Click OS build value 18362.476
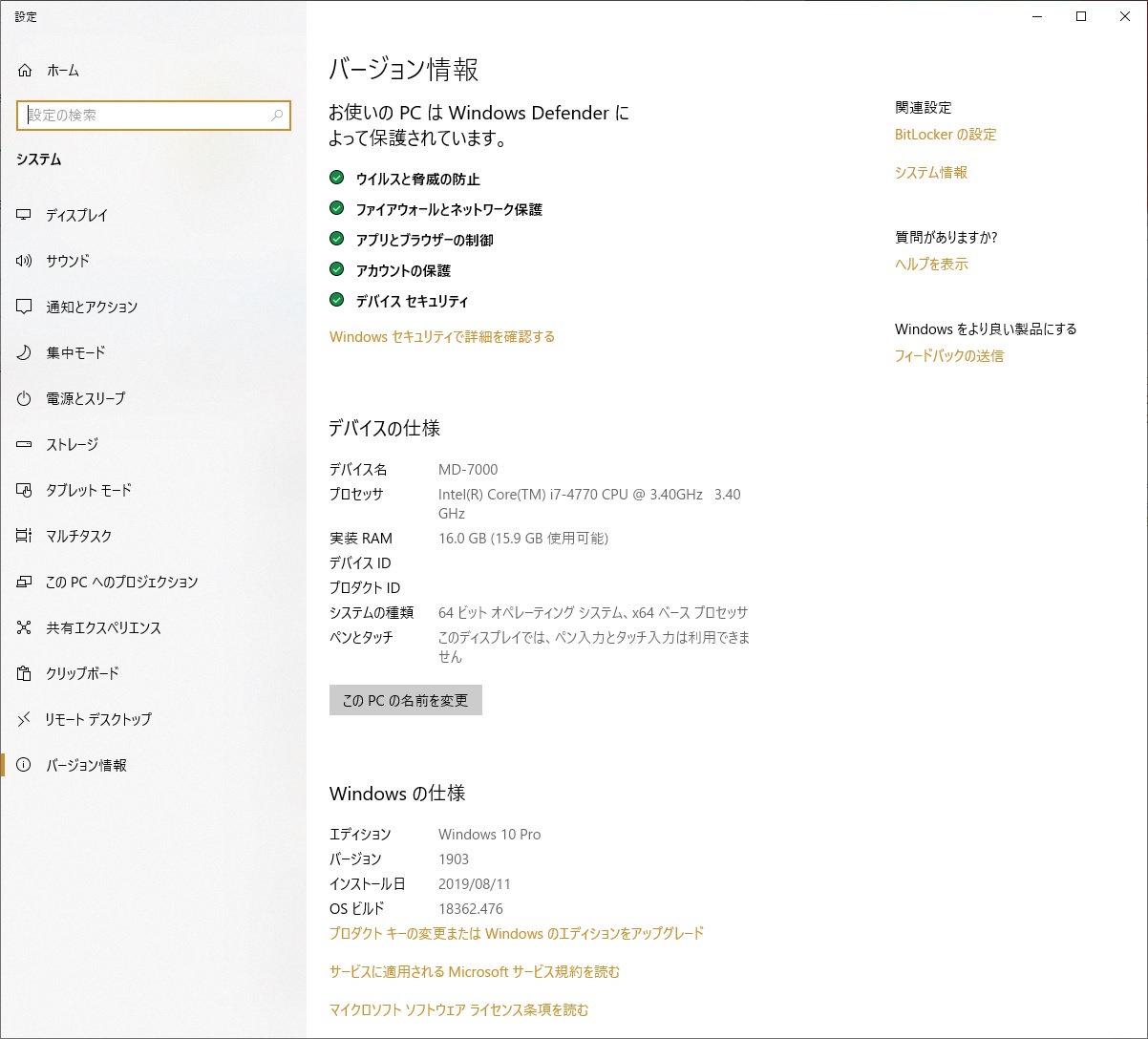1148x1039 pixels. (x=471, y=909)
